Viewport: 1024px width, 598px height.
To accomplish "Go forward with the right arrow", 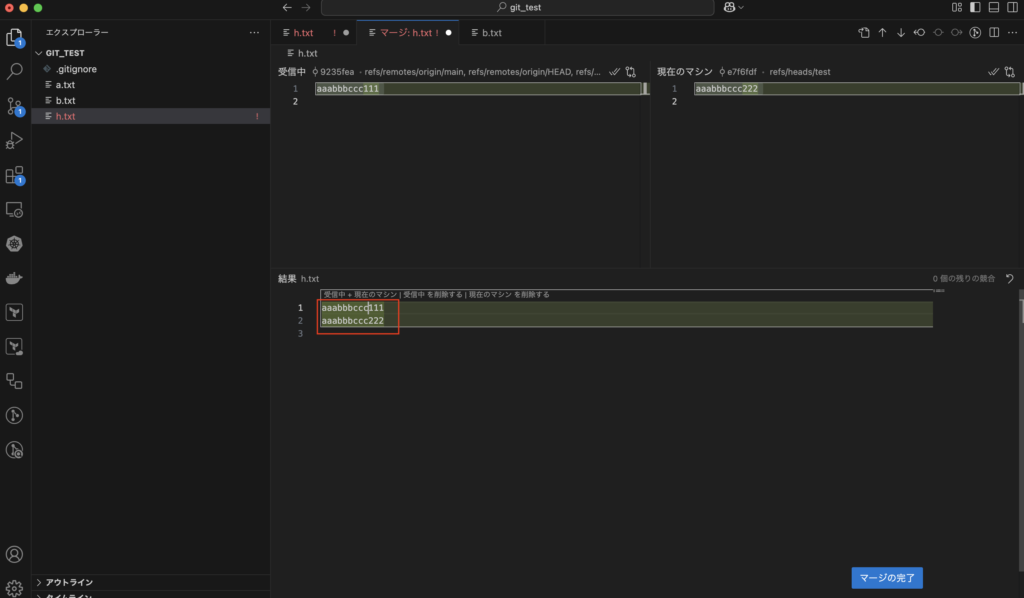I will coord(306,7).
